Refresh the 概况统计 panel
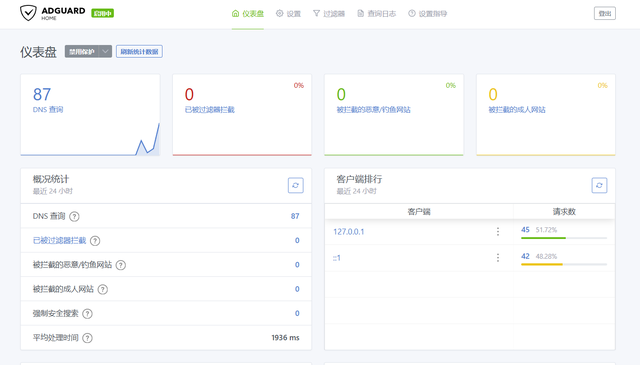This screenshot has width=640, height=365. 296,185
